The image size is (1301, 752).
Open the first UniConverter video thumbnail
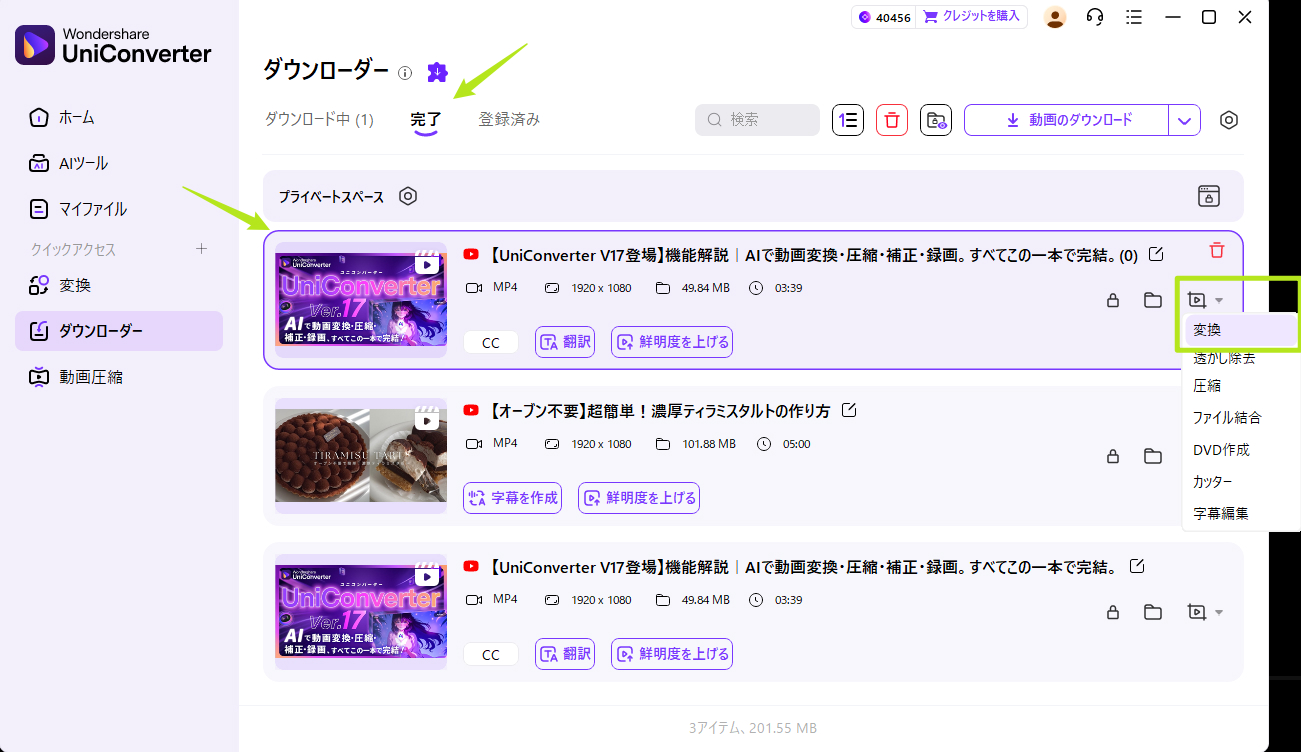(x=360, y=299)
